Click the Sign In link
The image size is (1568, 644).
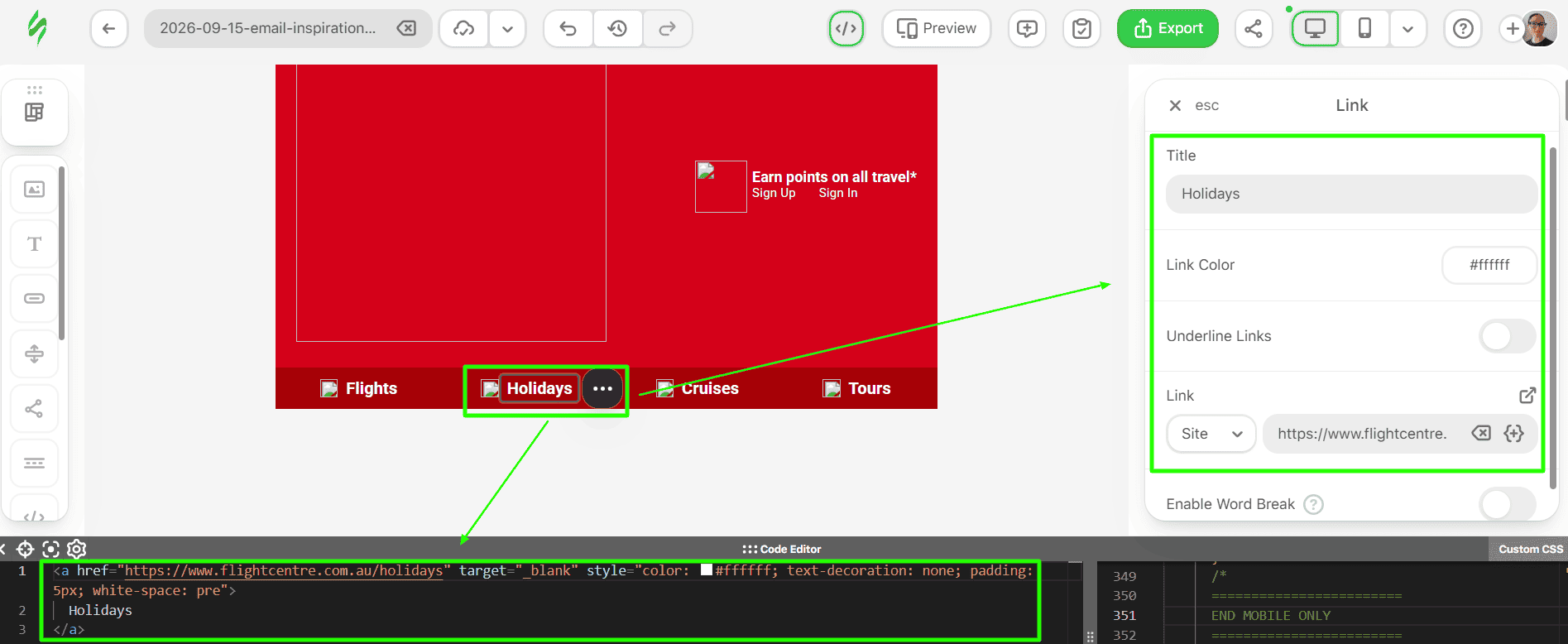coord(838,193)
